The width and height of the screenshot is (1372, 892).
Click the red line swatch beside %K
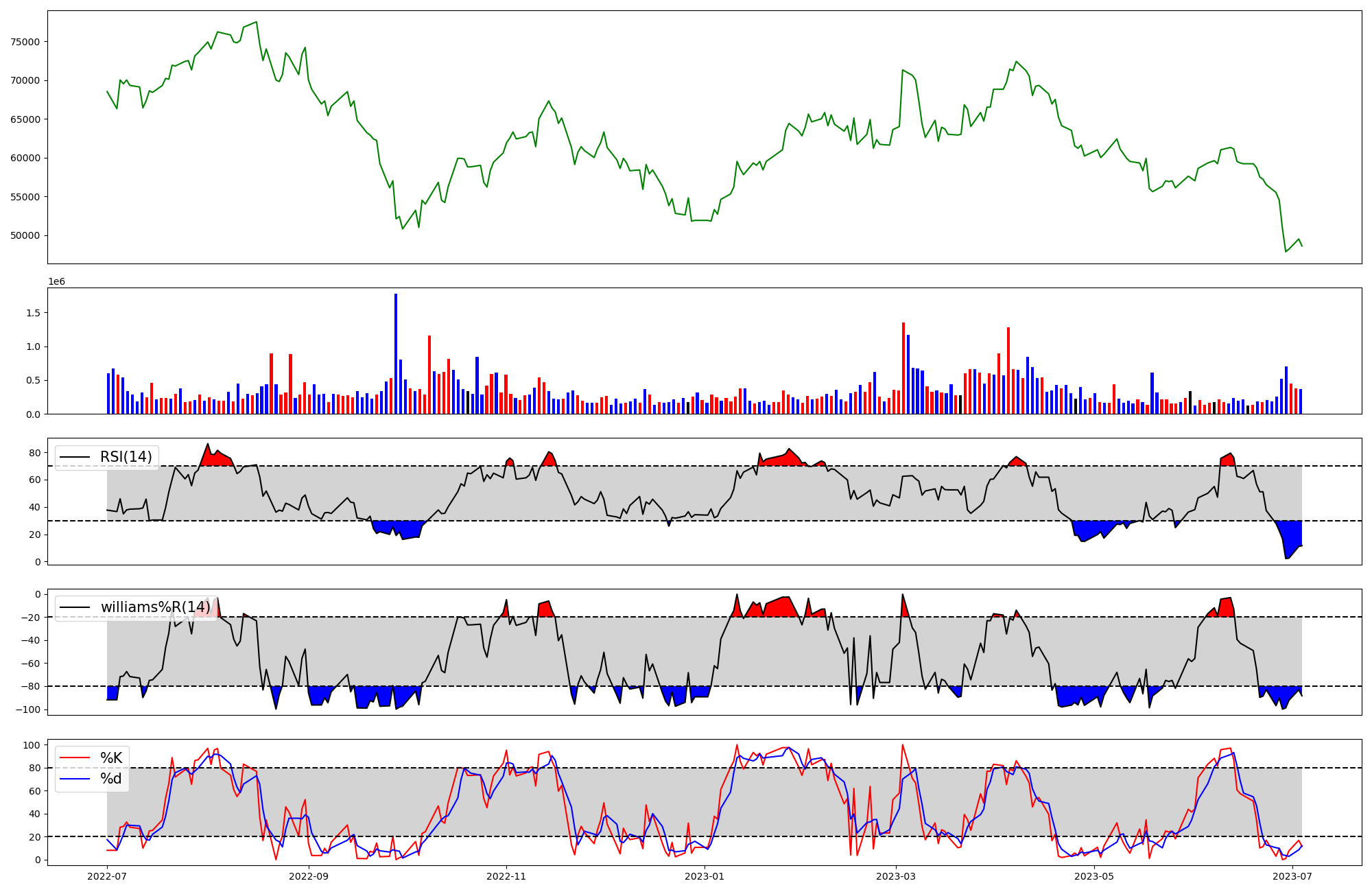point(75,758)
